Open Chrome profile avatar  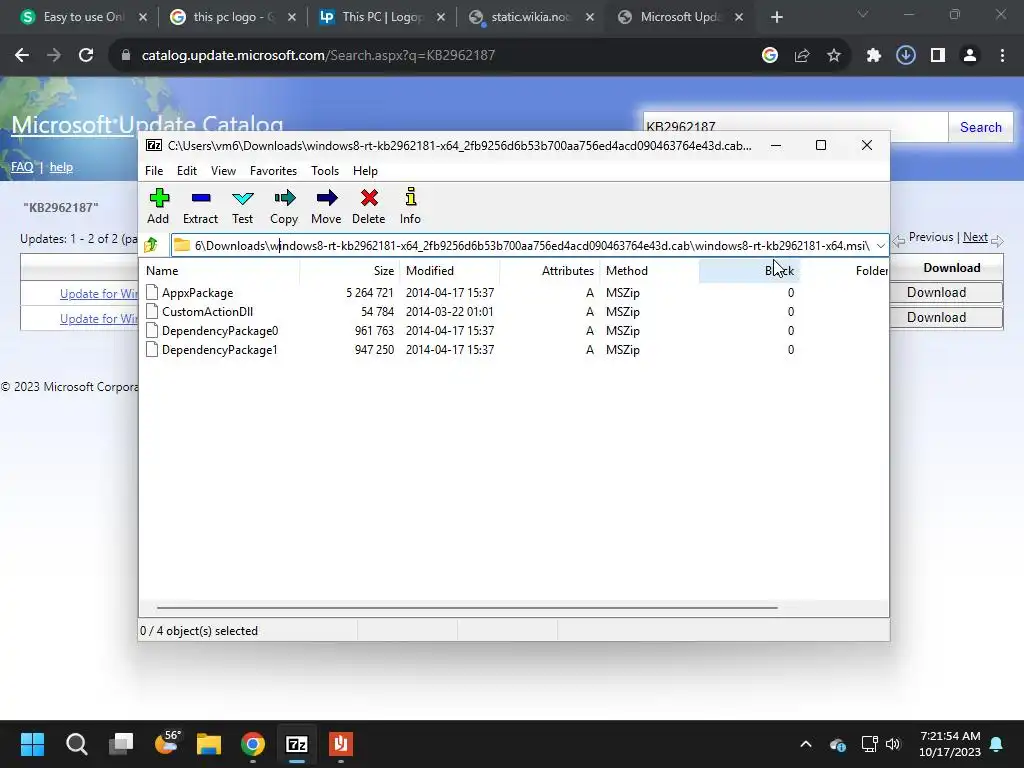(970, 56)
